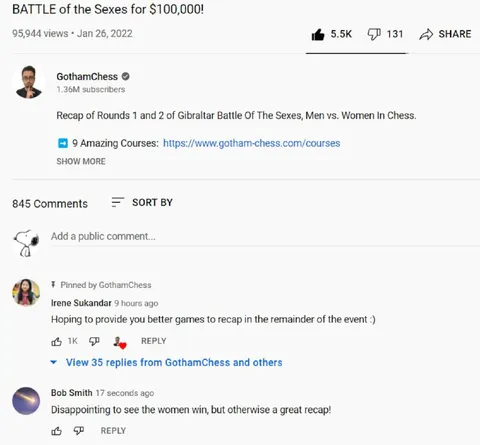Image resolution: width=480 pixels, height=445 pixels.
Task: Open the GothamChess channel name
Action: coord(87,77)
